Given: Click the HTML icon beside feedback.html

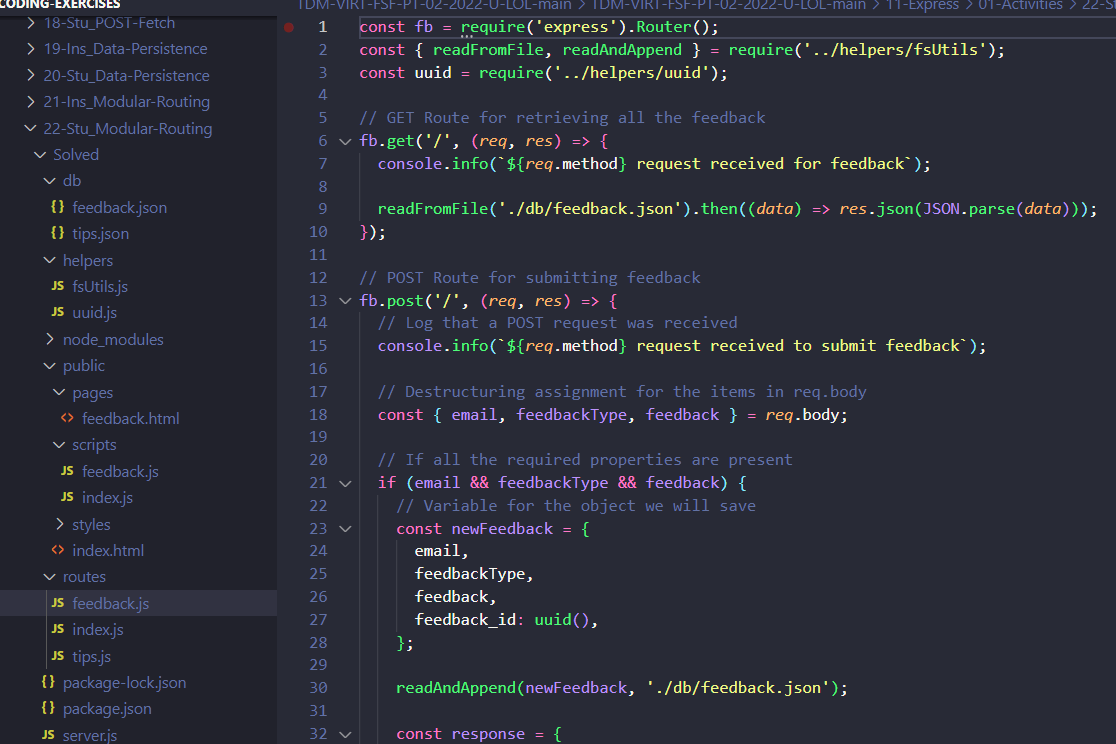Looking at the screenshot, I should (68, 419).
